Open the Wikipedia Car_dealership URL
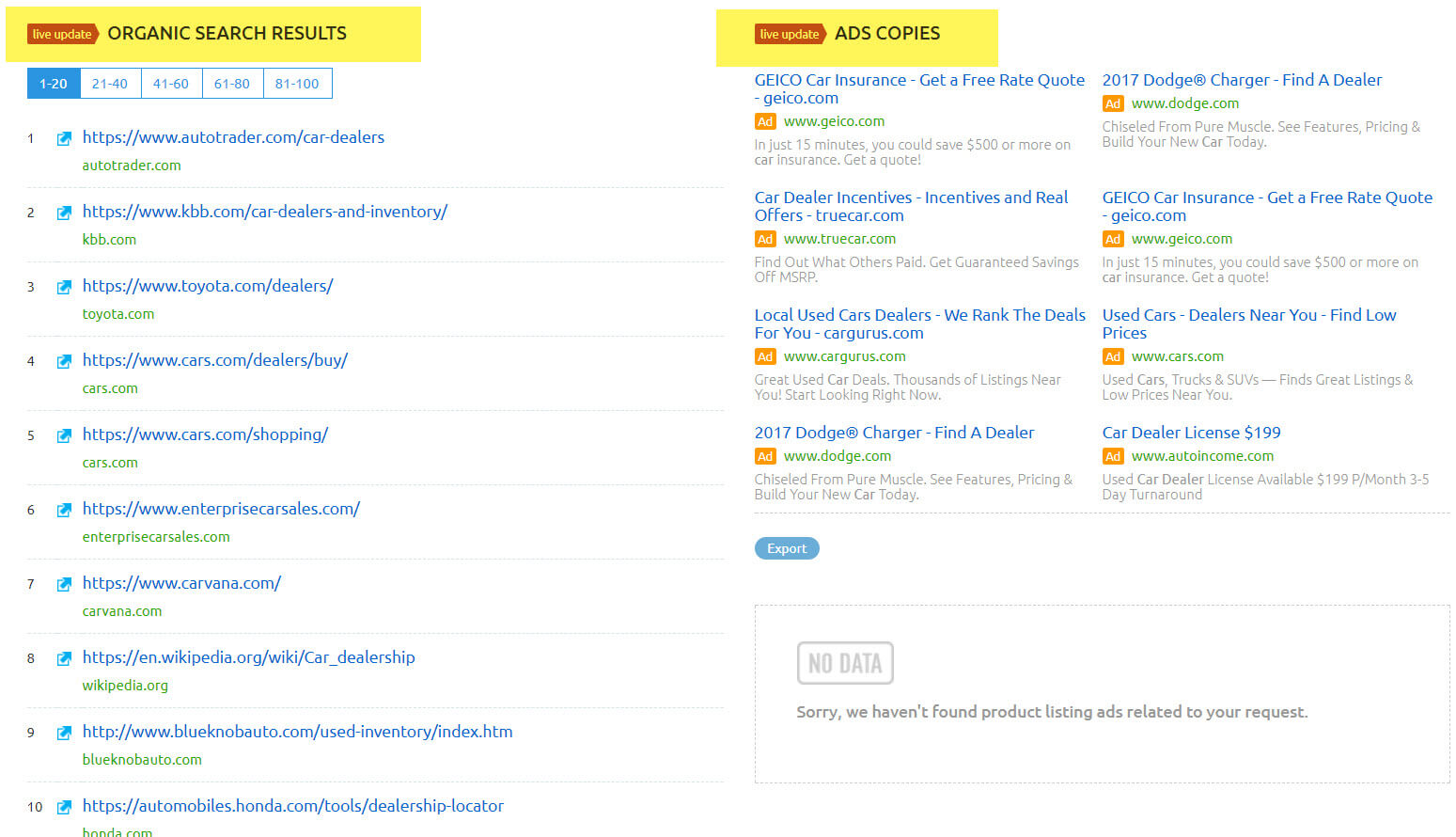 tap(248, 657)
